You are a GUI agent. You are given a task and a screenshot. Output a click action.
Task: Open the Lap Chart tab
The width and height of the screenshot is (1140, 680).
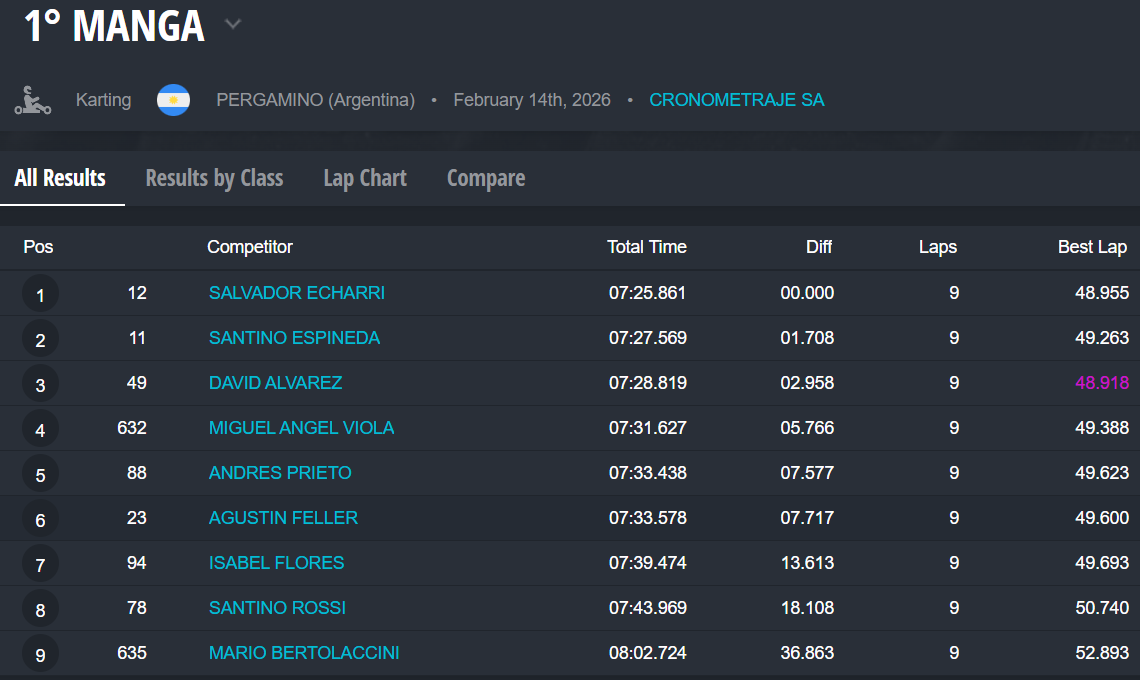(365, 178)
